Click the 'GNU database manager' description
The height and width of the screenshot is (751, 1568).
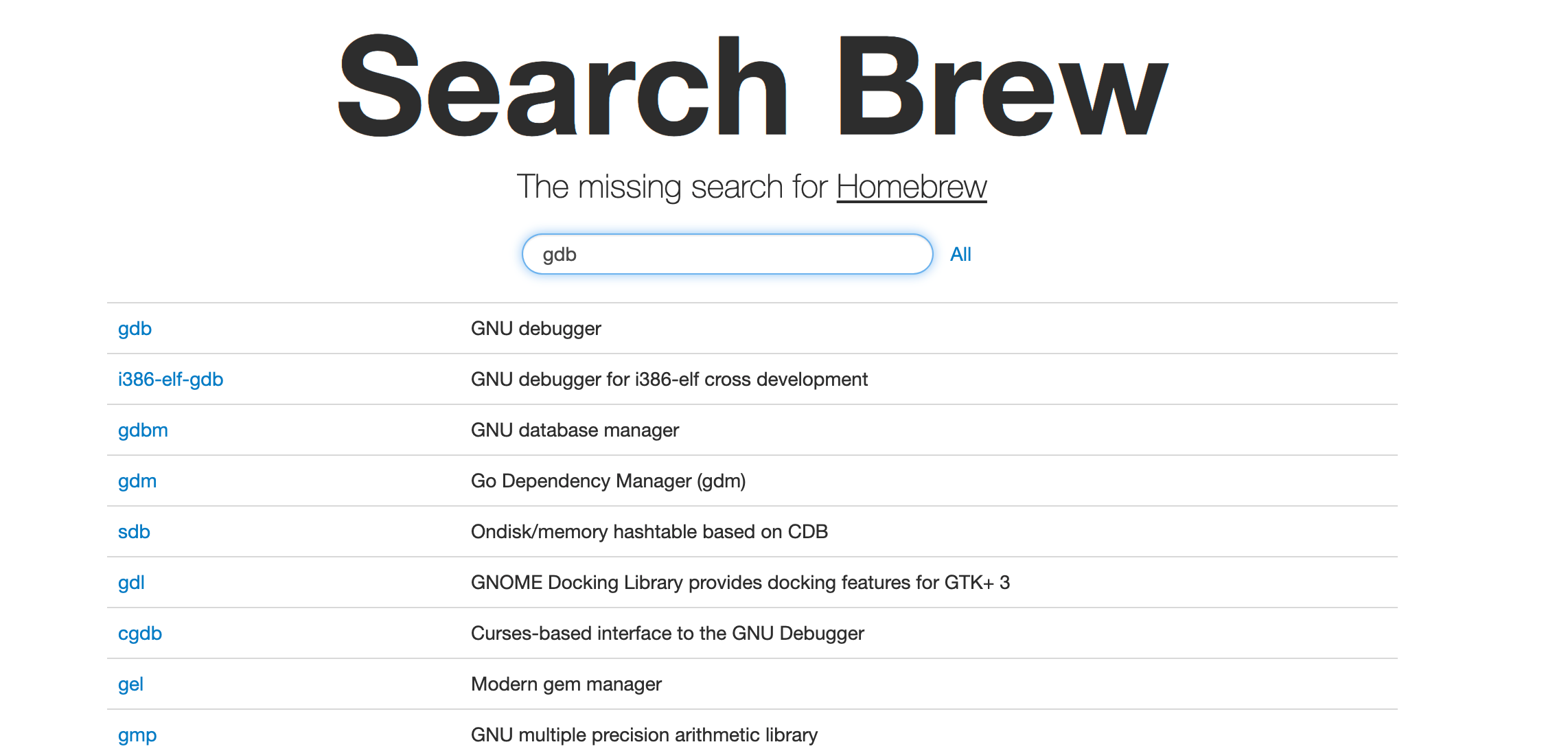pyautogui.click(x=575, y=430)
